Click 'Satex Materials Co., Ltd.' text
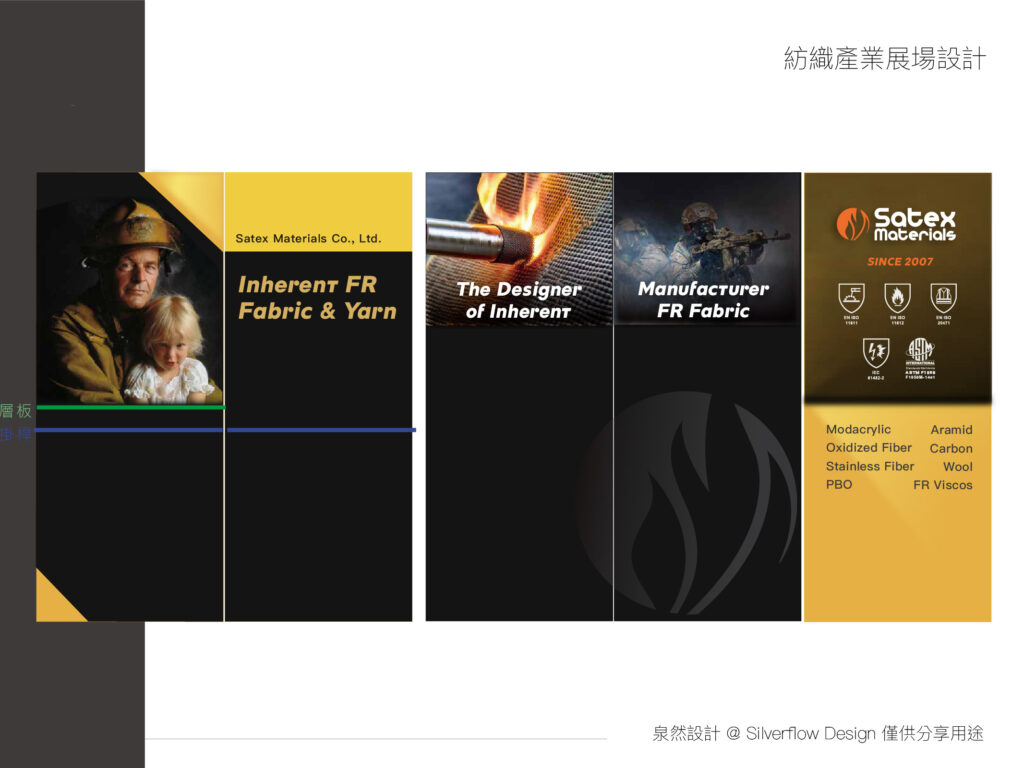This screenshot has width=1024, height=768. click(x=308, y=238)
